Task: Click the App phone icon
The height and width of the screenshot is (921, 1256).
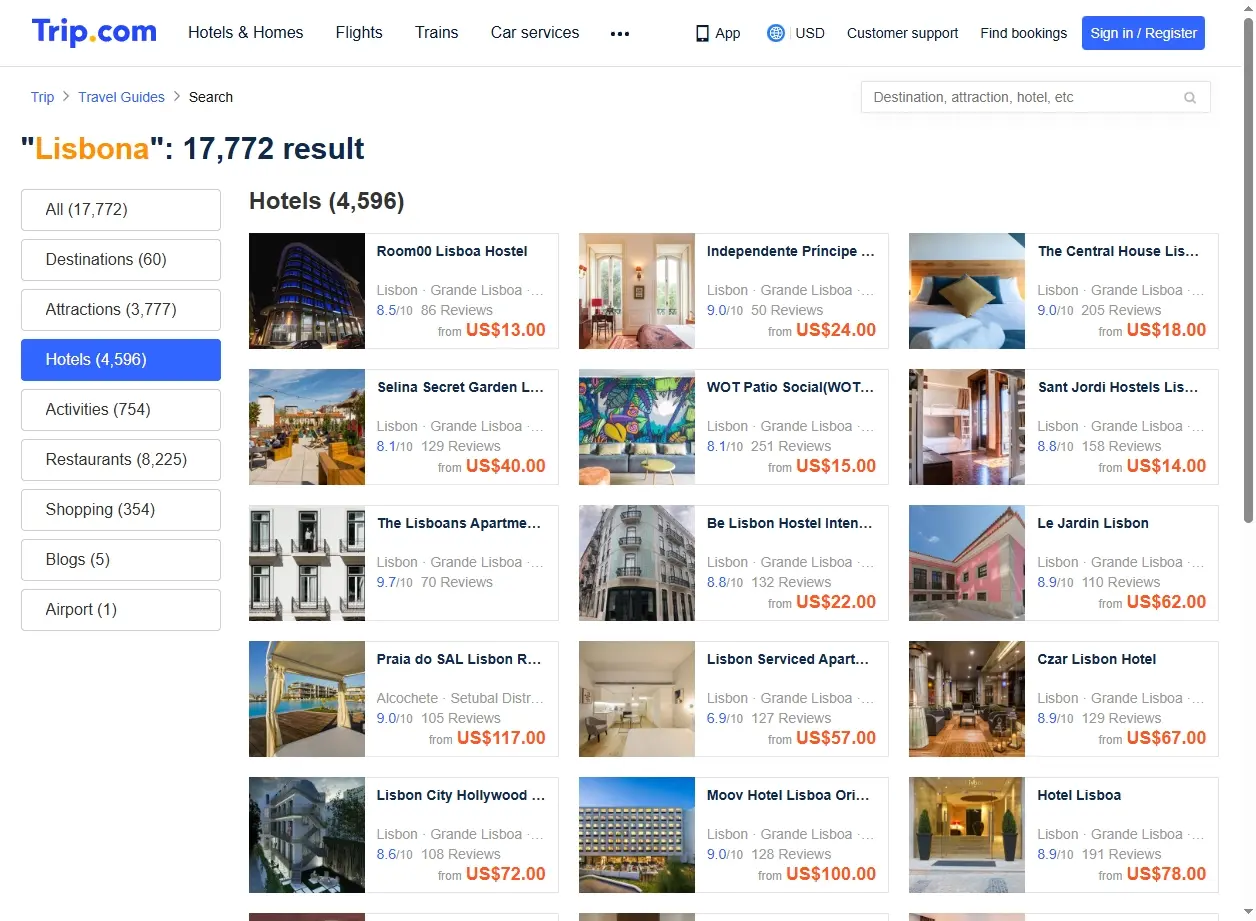Action: click(x=702, y=33)
